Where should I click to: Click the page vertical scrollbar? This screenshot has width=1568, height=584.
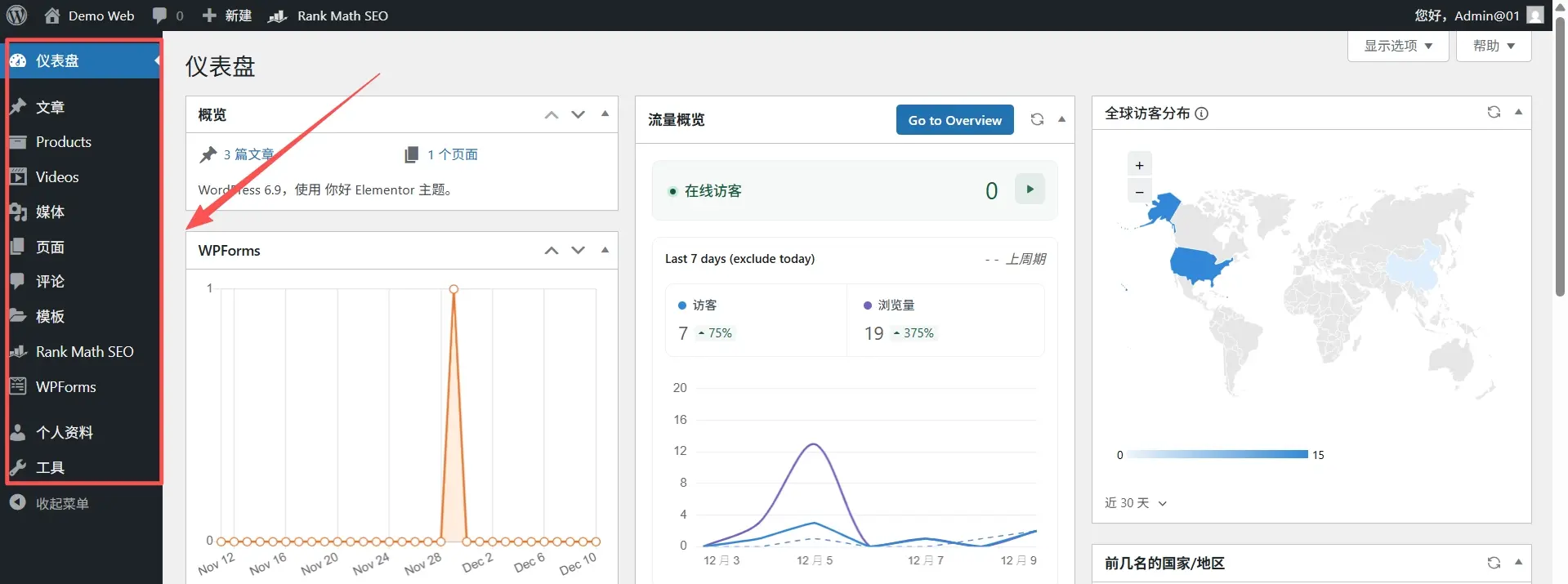tap(1560, 155)
